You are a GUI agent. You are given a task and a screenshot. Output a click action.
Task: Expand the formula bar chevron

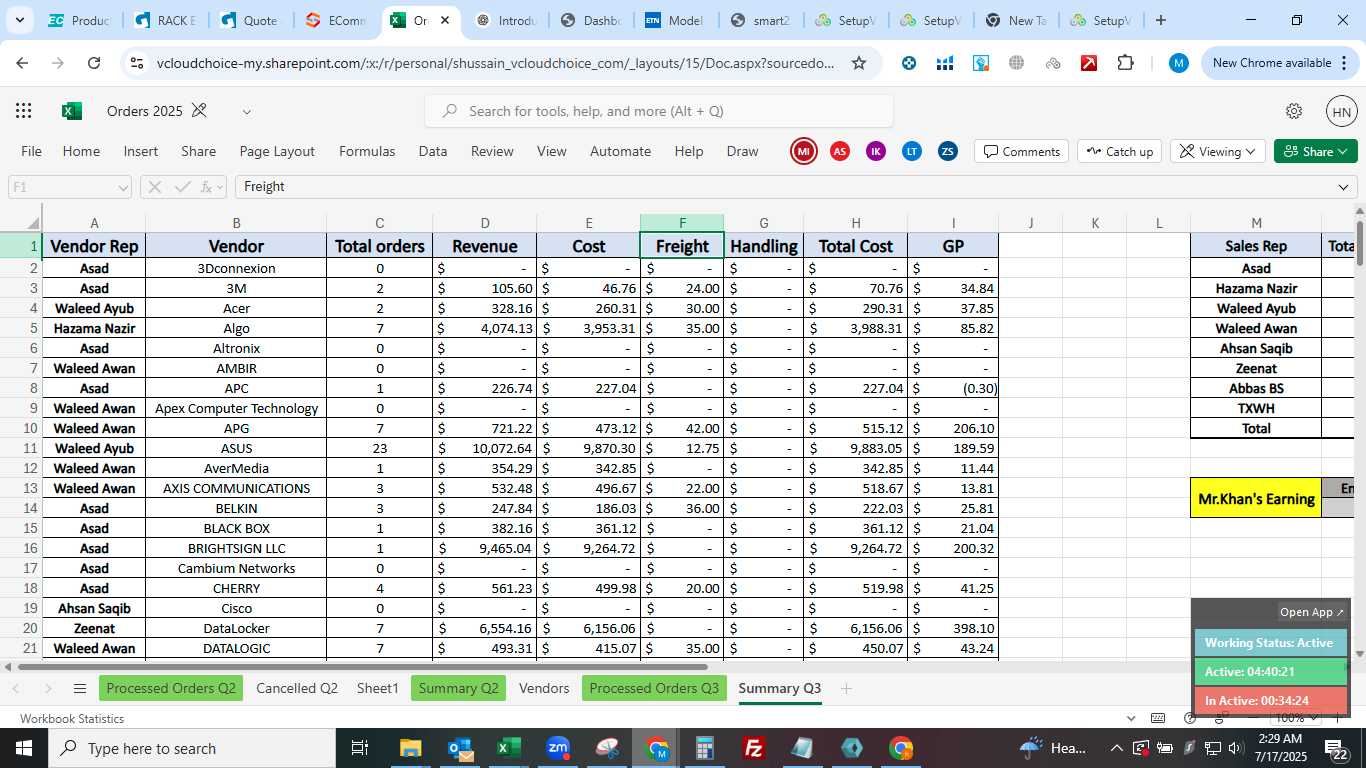tap(1343, 187)
